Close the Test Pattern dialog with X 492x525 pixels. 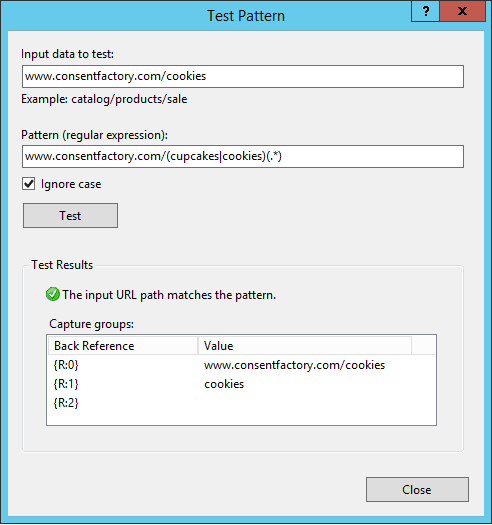click(463, 11)
